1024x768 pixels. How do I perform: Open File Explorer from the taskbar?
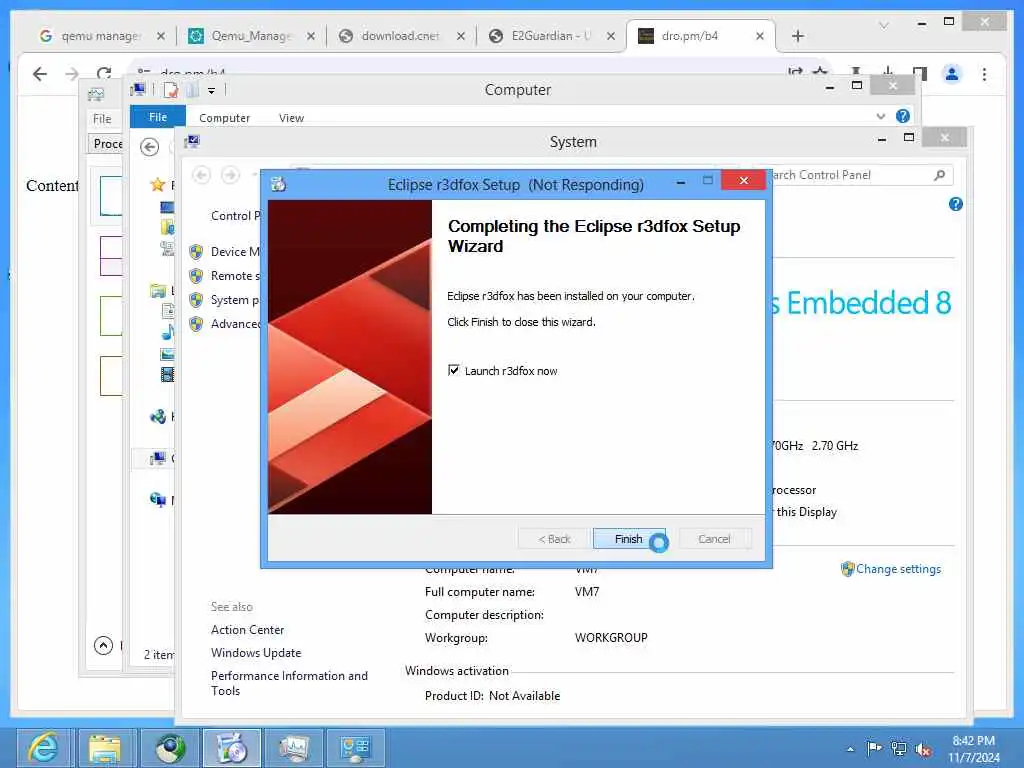(105, 747)
